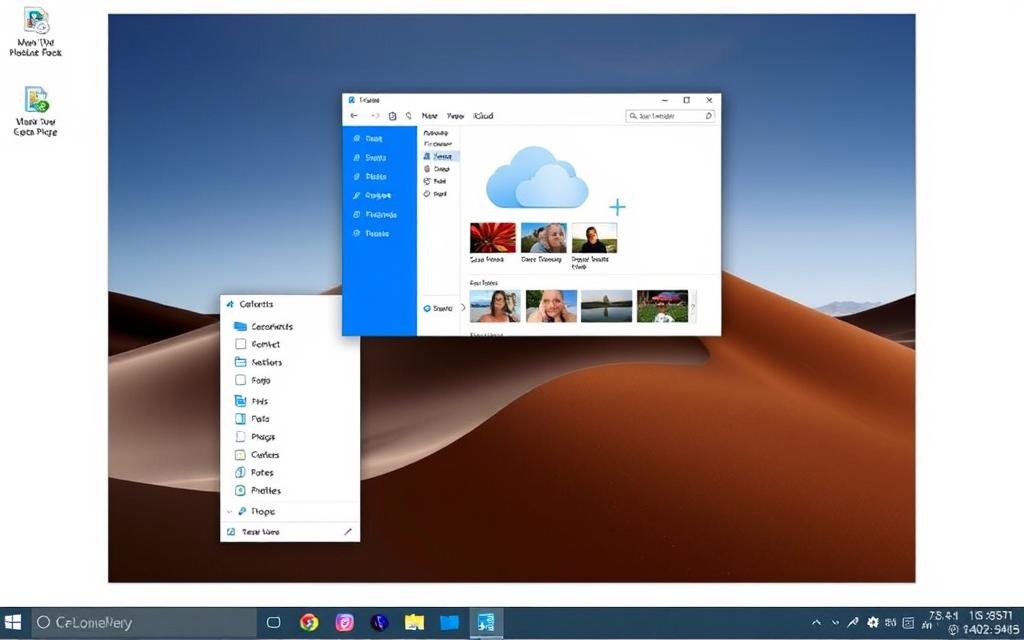The height and width of the screenshot is (640, 1024).
Task: Select the highlighted item in the middle list
Action: click(439, 156)
